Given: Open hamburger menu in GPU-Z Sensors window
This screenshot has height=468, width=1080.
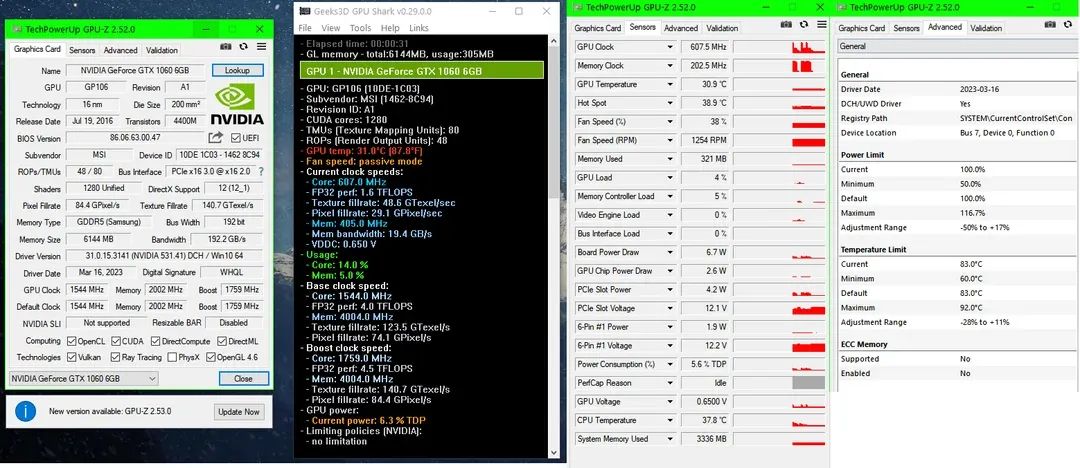Looking at the screenshot, I should 820,25.
